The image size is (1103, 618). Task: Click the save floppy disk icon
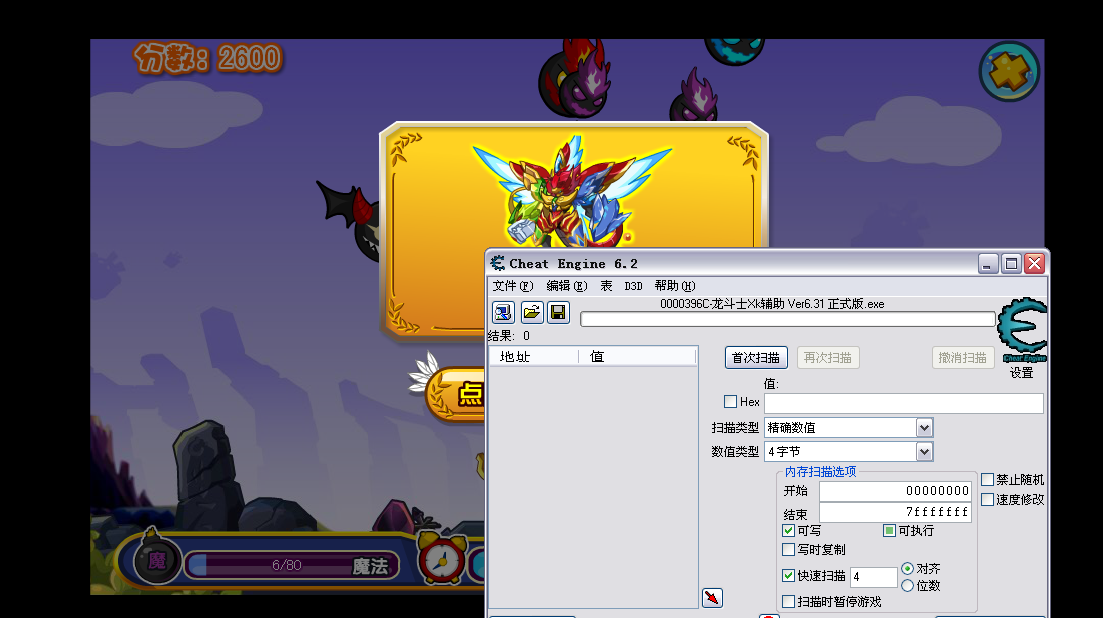(559, 312)
